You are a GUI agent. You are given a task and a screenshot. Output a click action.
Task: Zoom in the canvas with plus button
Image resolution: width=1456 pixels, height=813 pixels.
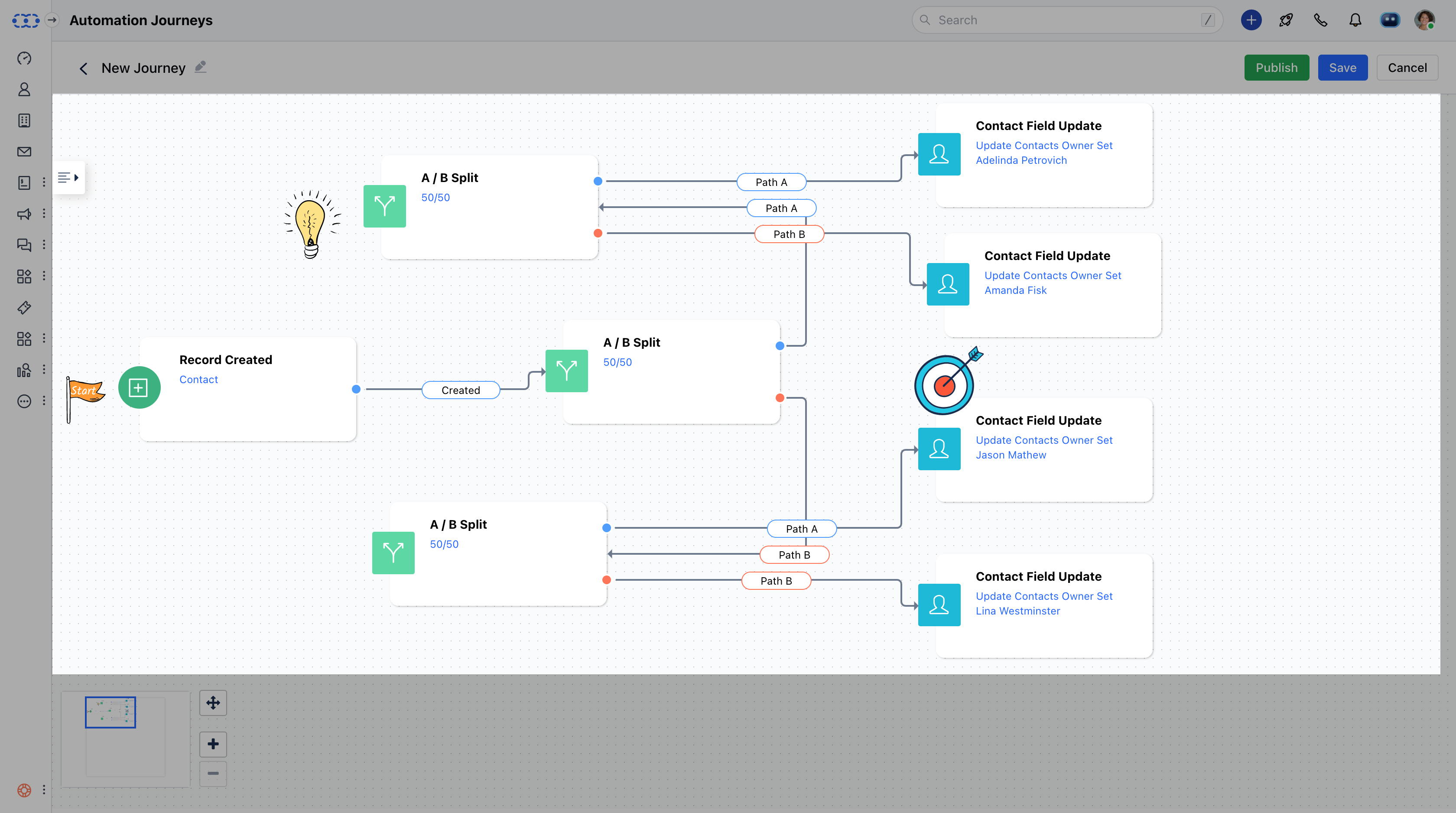point(213,744)
